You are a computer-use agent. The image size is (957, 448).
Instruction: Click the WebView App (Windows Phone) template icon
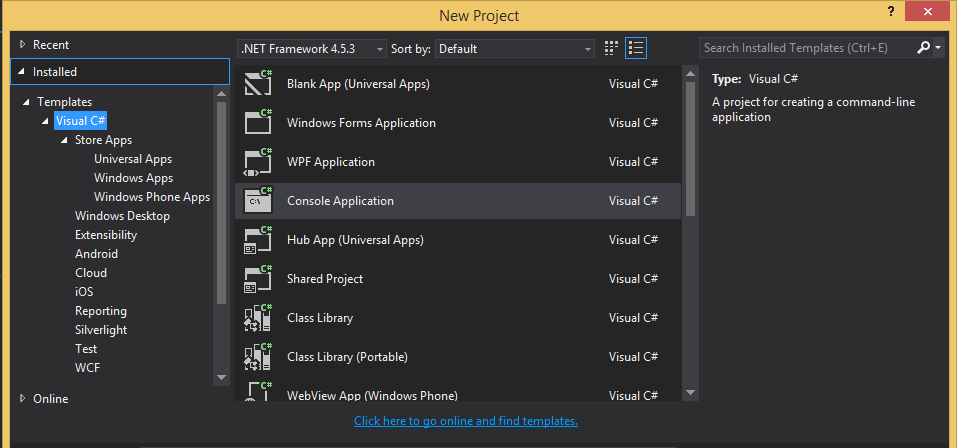pyautogui.click(x=258, y=391)
